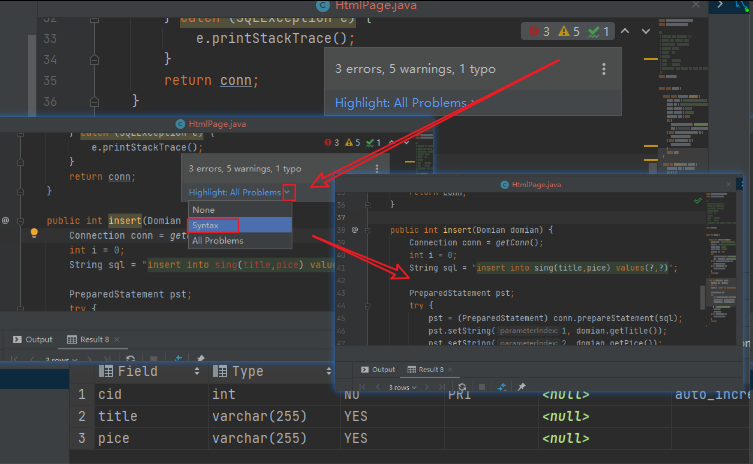Switch to Result 8 tab in right results panel
The width and height of the screenshot is (753, 464).
click(x=425, y=369)
